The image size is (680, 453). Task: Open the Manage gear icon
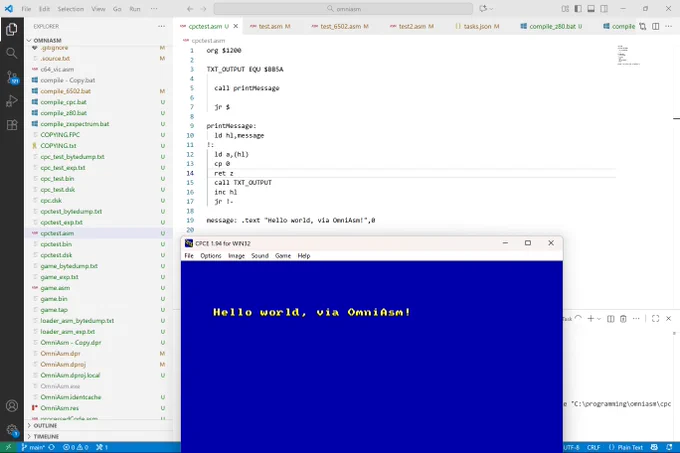(12, 430)
